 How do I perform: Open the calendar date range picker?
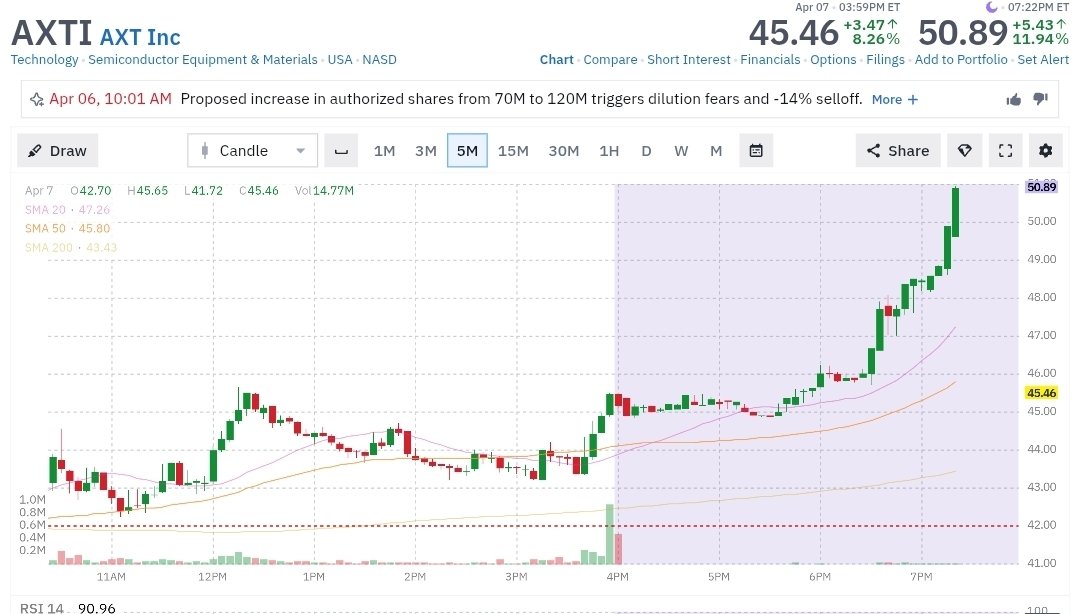756,151
